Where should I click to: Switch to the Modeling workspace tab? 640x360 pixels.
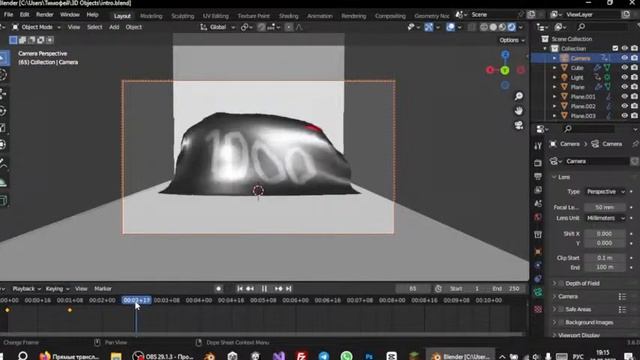pyautogui.click(x=151, y=16)
